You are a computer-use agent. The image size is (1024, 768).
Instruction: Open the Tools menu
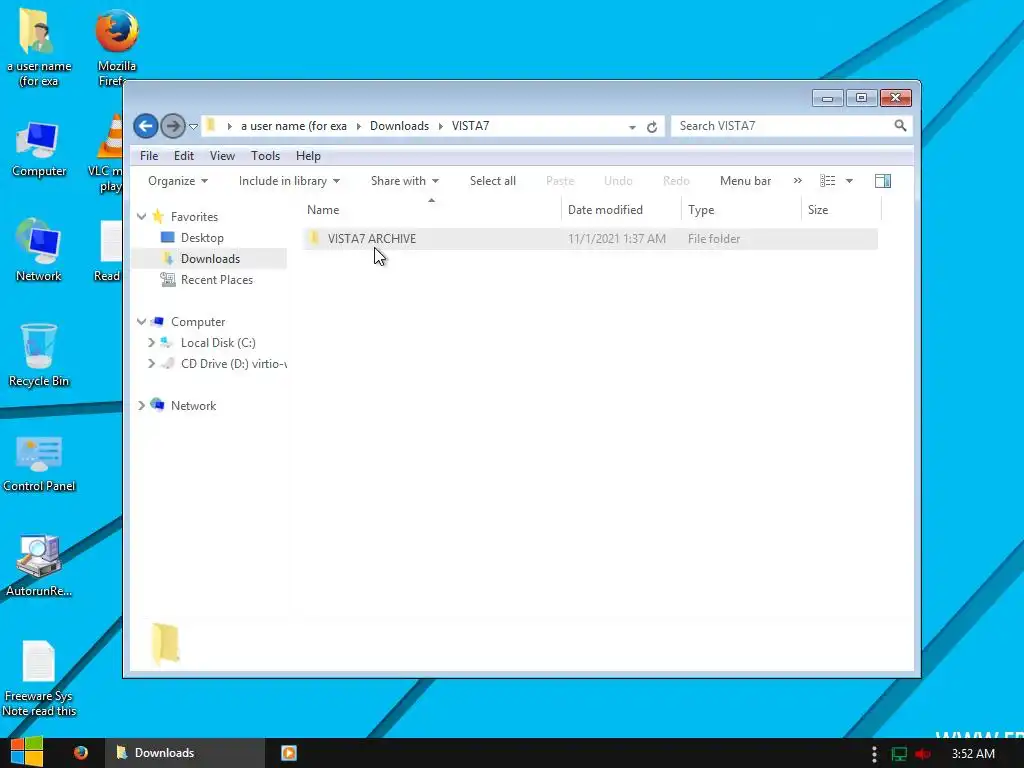265,156
